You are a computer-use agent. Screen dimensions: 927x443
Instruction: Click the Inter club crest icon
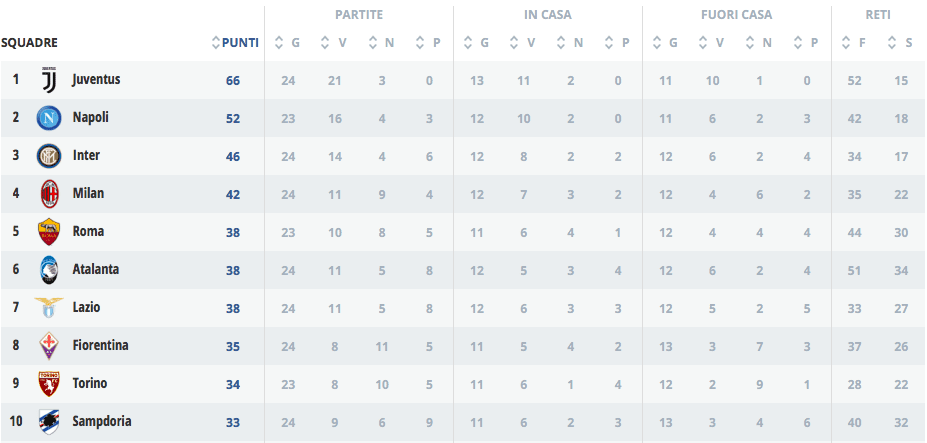point(49,156)
